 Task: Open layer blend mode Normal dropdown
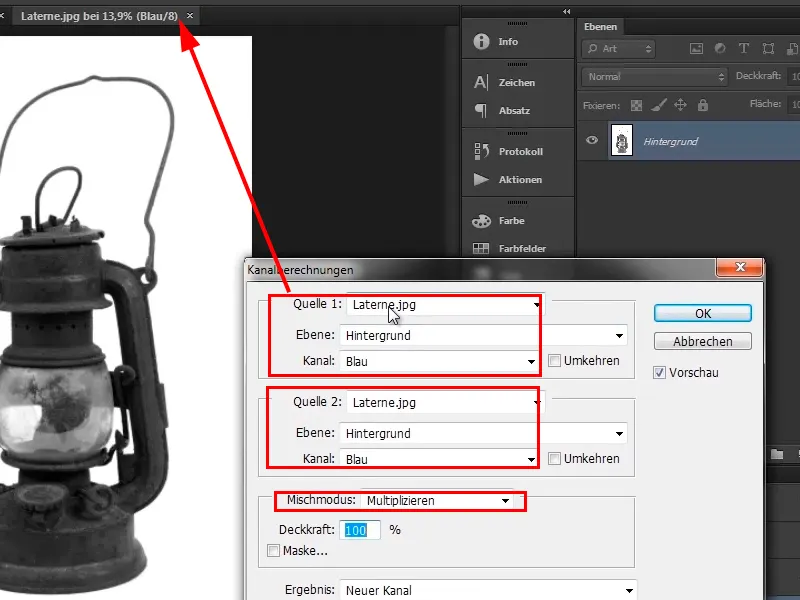pos(655,77)
